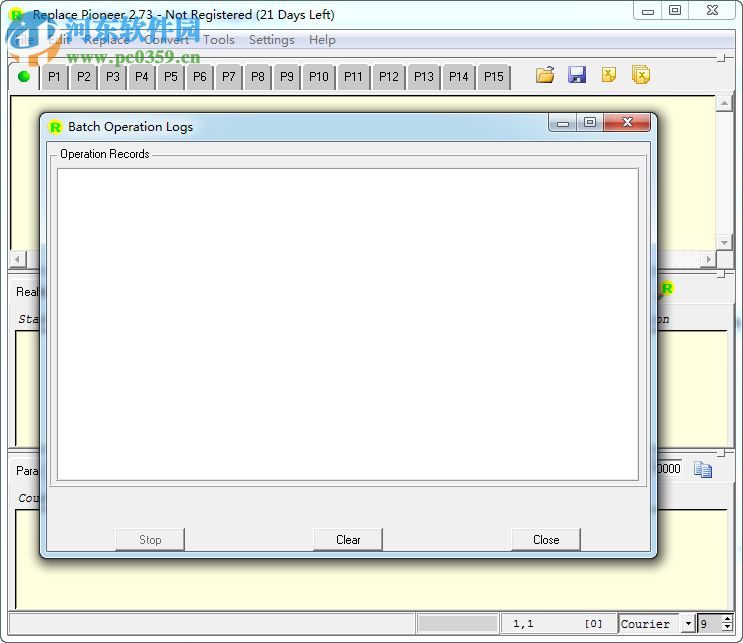Click the font size field showing 9
Viewport: 743px width, 643px height.
[710, 624]
